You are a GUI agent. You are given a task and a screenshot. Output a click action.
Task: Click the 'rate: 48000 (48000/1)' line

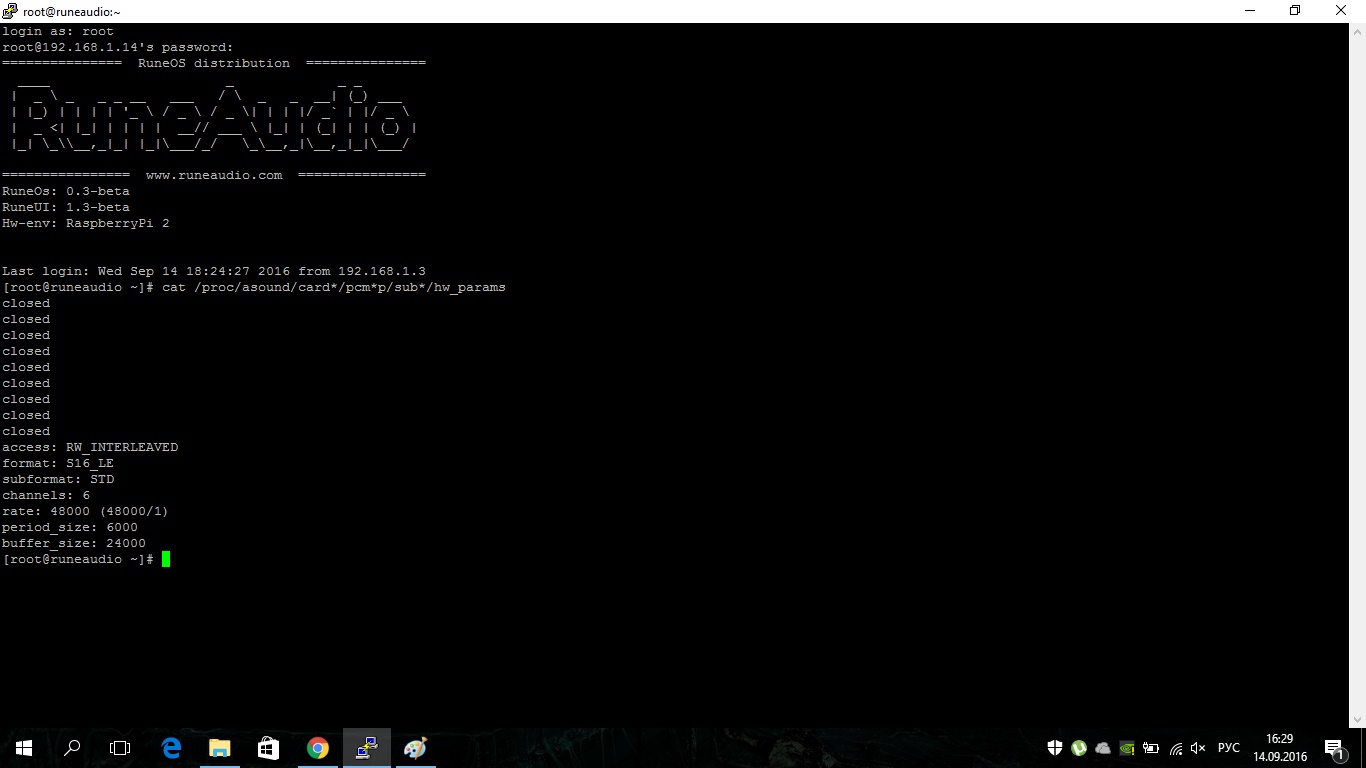coord(86,511)
